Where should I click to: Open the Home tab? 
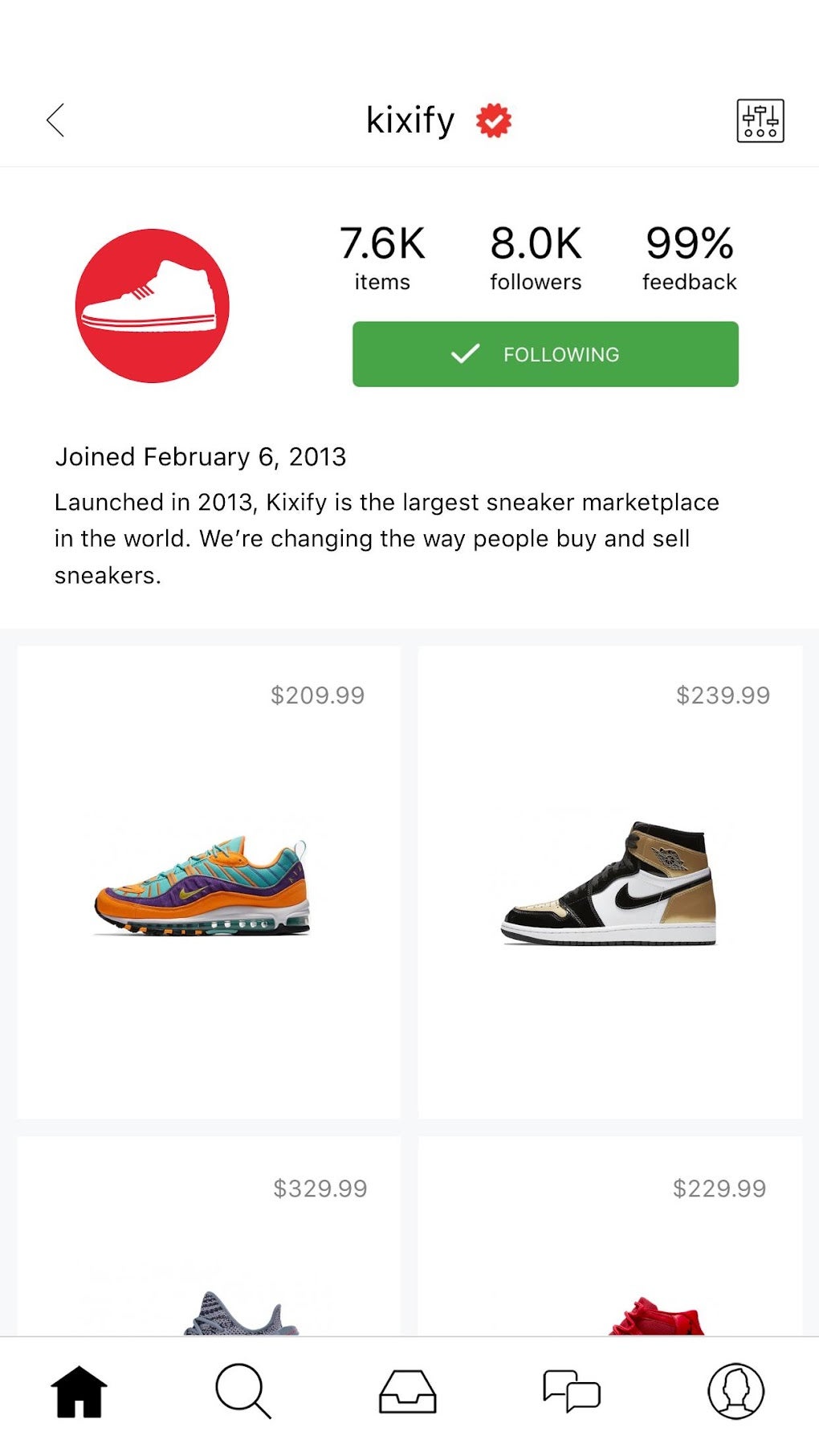(x=79, y=1391)
